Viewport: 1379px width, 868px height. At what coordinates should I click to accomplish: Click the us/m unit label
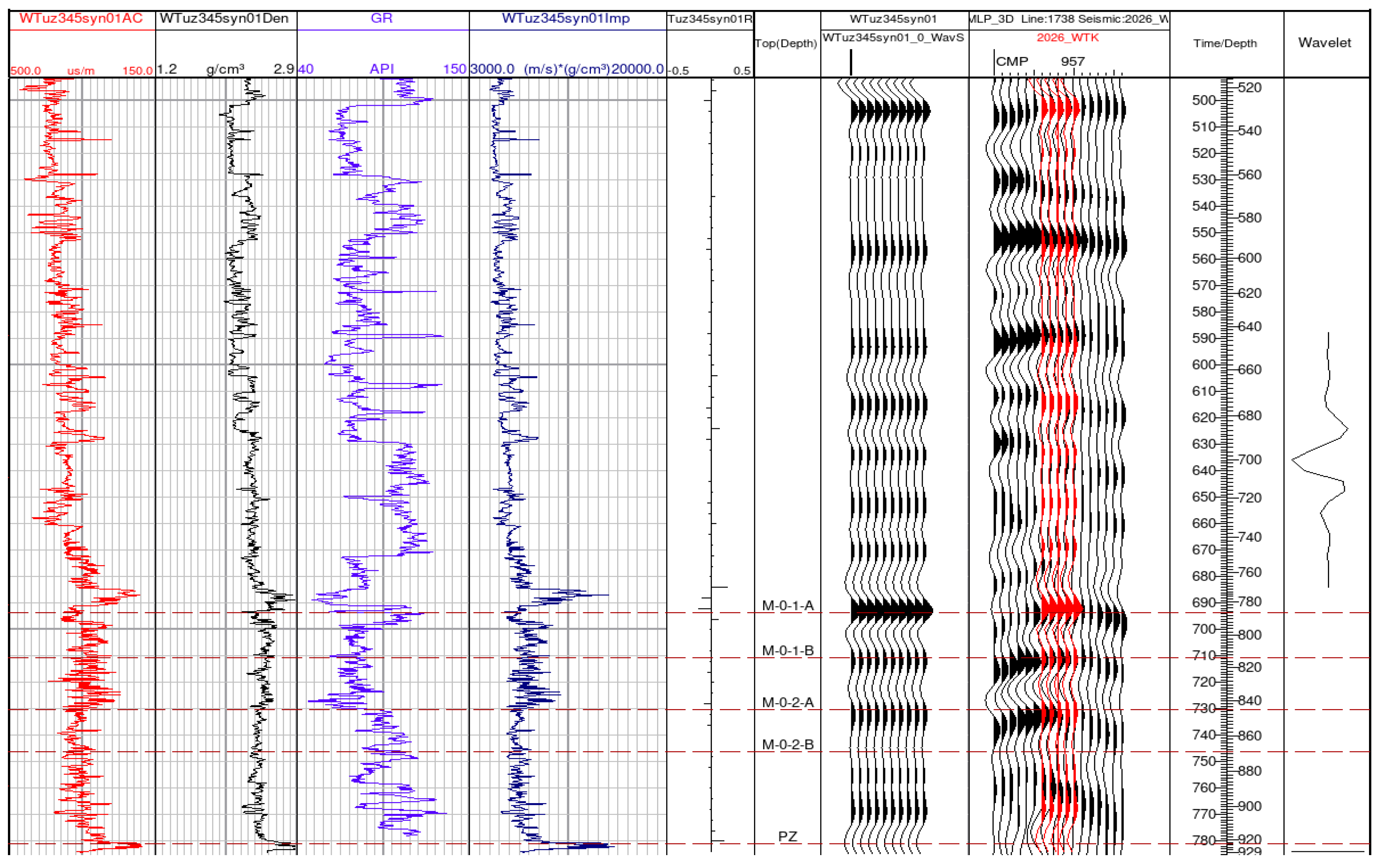tap(81, 71)
